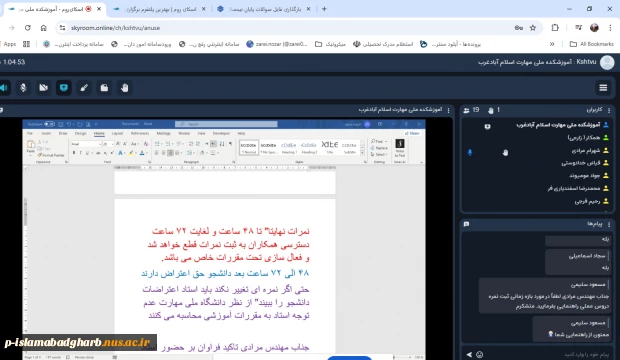The height and width of the screenshot is (360, 620).
Task: Open users panel options menu
Action: coord(609,110)
